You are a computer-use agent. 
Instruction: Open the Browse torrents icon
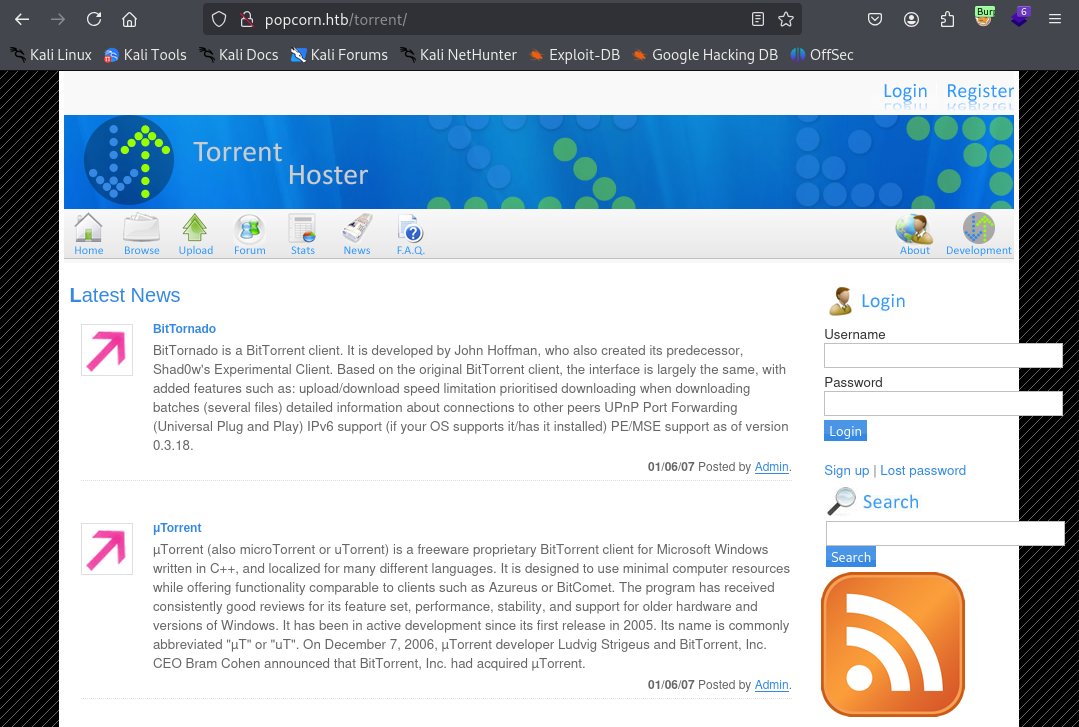(142, 235)
